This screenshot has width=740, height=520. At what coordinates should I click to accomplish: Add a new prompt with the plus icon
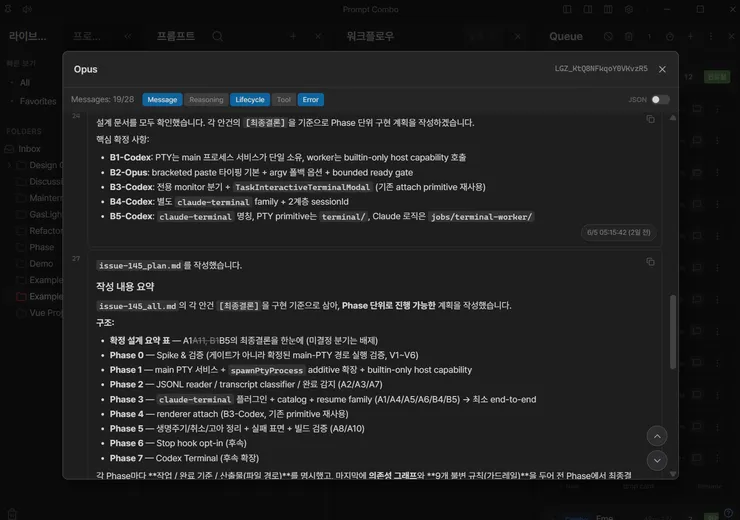[x=293, y=36]
